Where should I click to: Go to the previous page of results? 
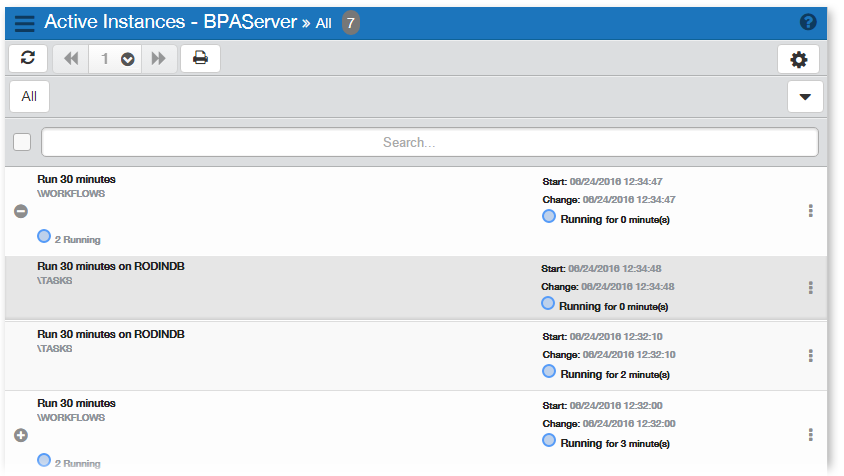coord(71,59)
